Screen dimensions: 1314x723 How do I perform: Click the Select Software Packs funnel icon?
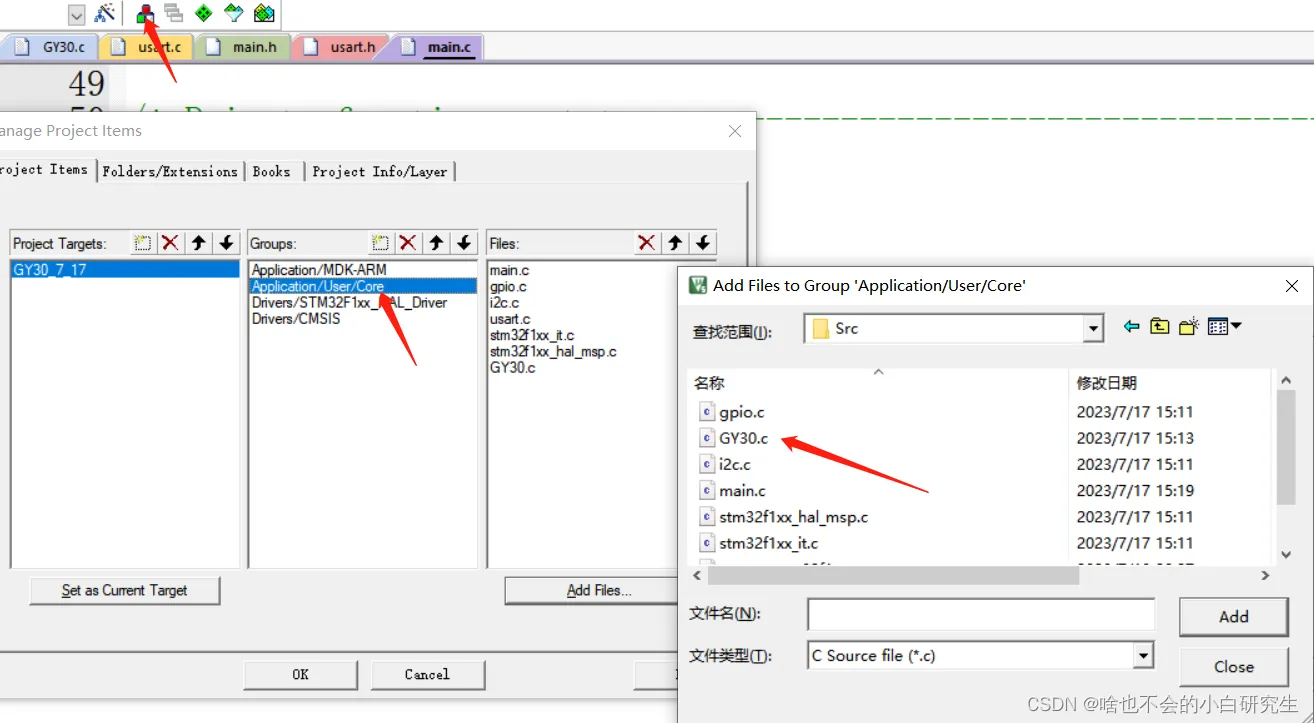click(234, 14)
